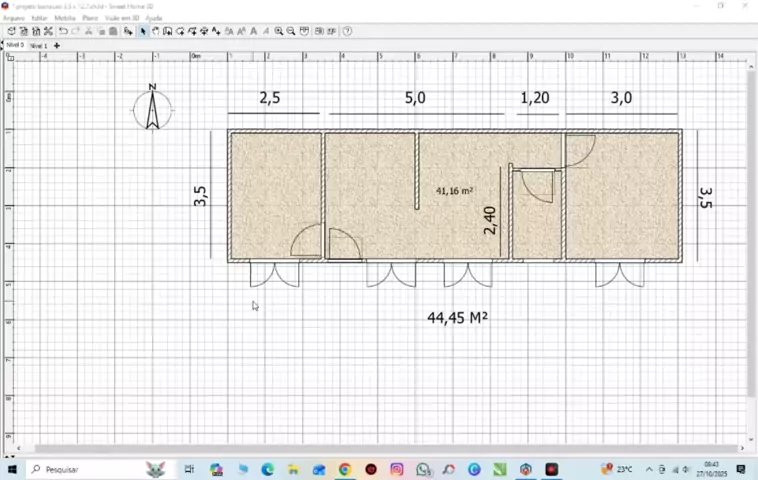Click the 44,45 M² text label
758x480 pixels.
457,318
